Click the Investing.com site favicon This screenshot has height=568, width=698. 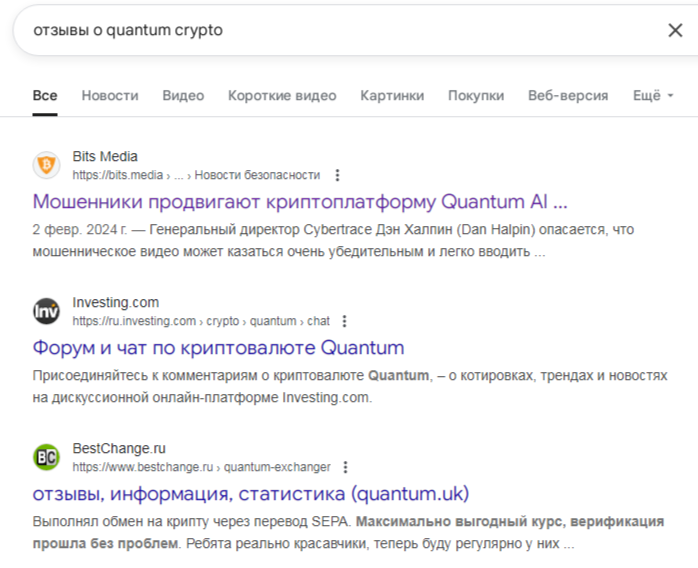[x=46, y=311]
